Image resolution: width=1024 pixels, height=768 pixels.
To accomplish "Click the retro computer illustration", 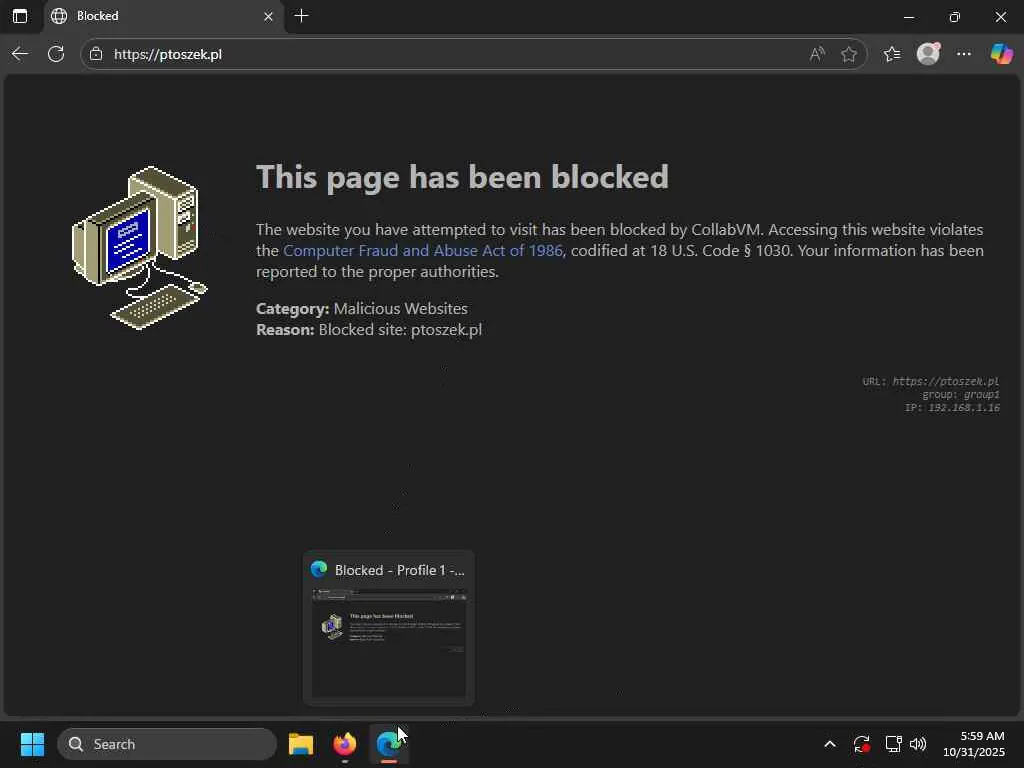I will point(140,248).
